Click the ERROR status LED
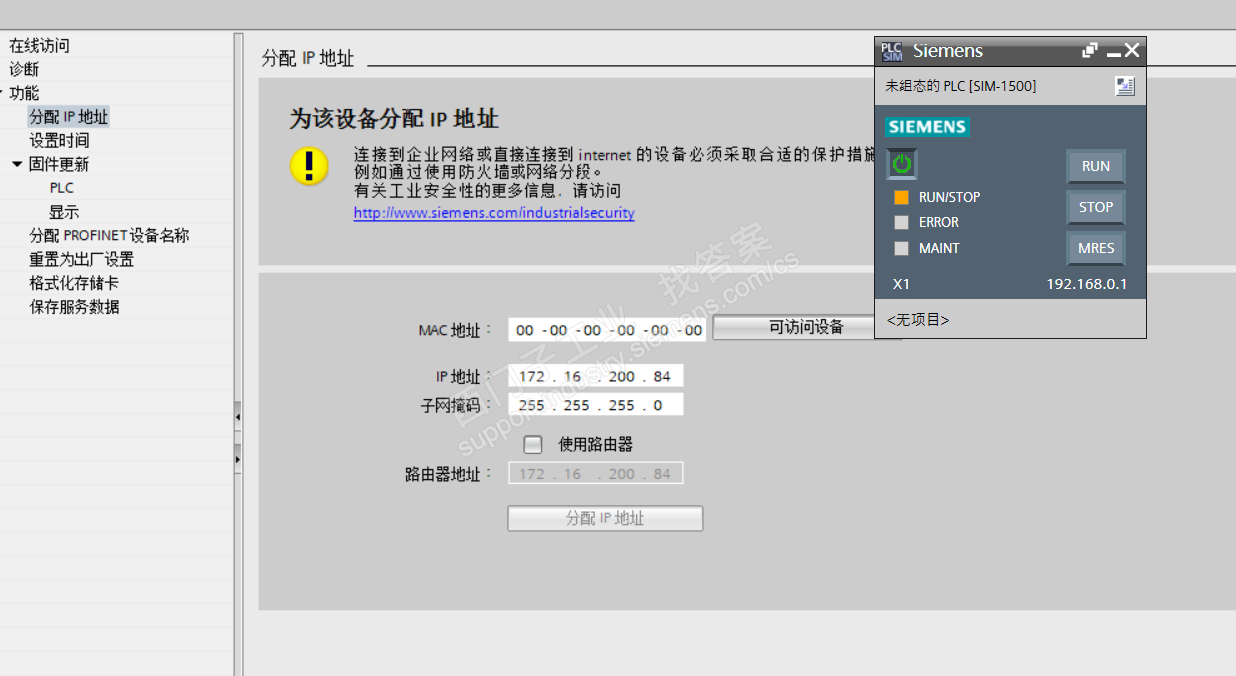 click(x=901, y=223)
